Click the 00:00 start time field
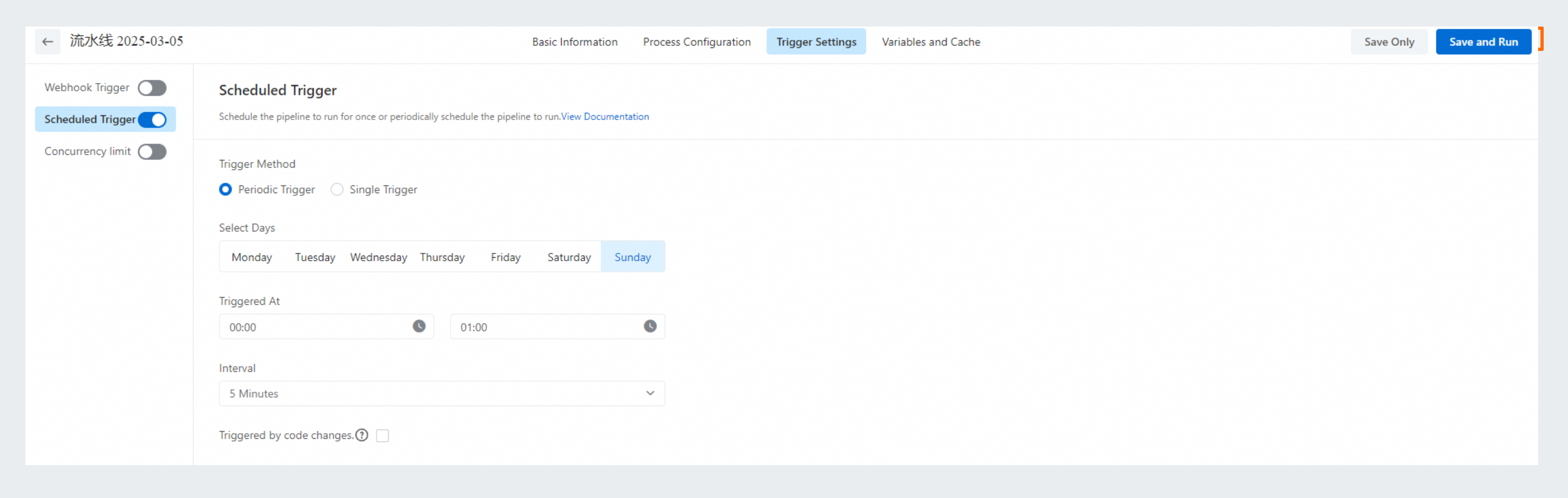This screenshot has width=1568, height=498. tap(326, 326)
